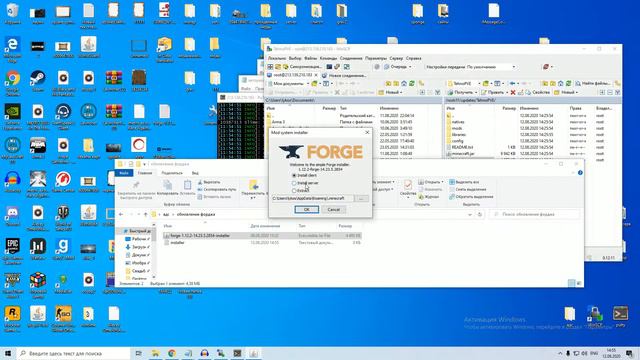Click the Forge install path field

click(x=312, y=198)
